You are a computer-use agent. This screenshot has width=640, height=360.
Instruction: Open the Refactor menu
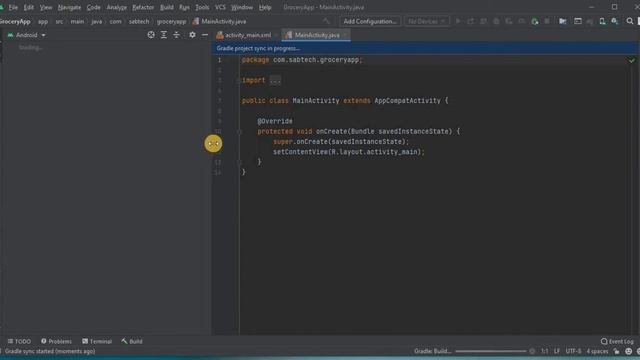coord(143,7)
